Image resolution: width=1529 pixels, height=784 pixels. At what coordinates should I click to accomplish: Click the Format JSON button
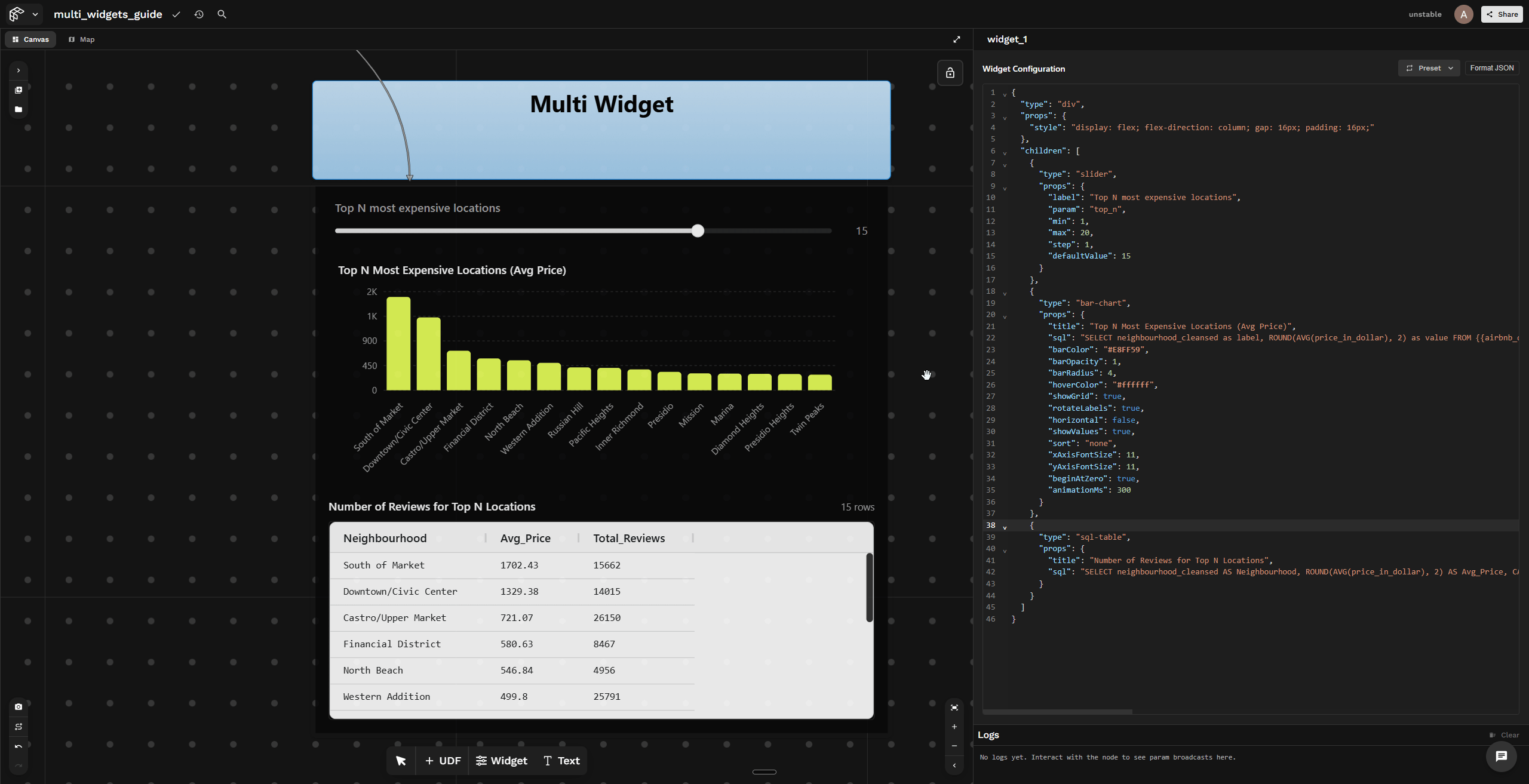1491,67
